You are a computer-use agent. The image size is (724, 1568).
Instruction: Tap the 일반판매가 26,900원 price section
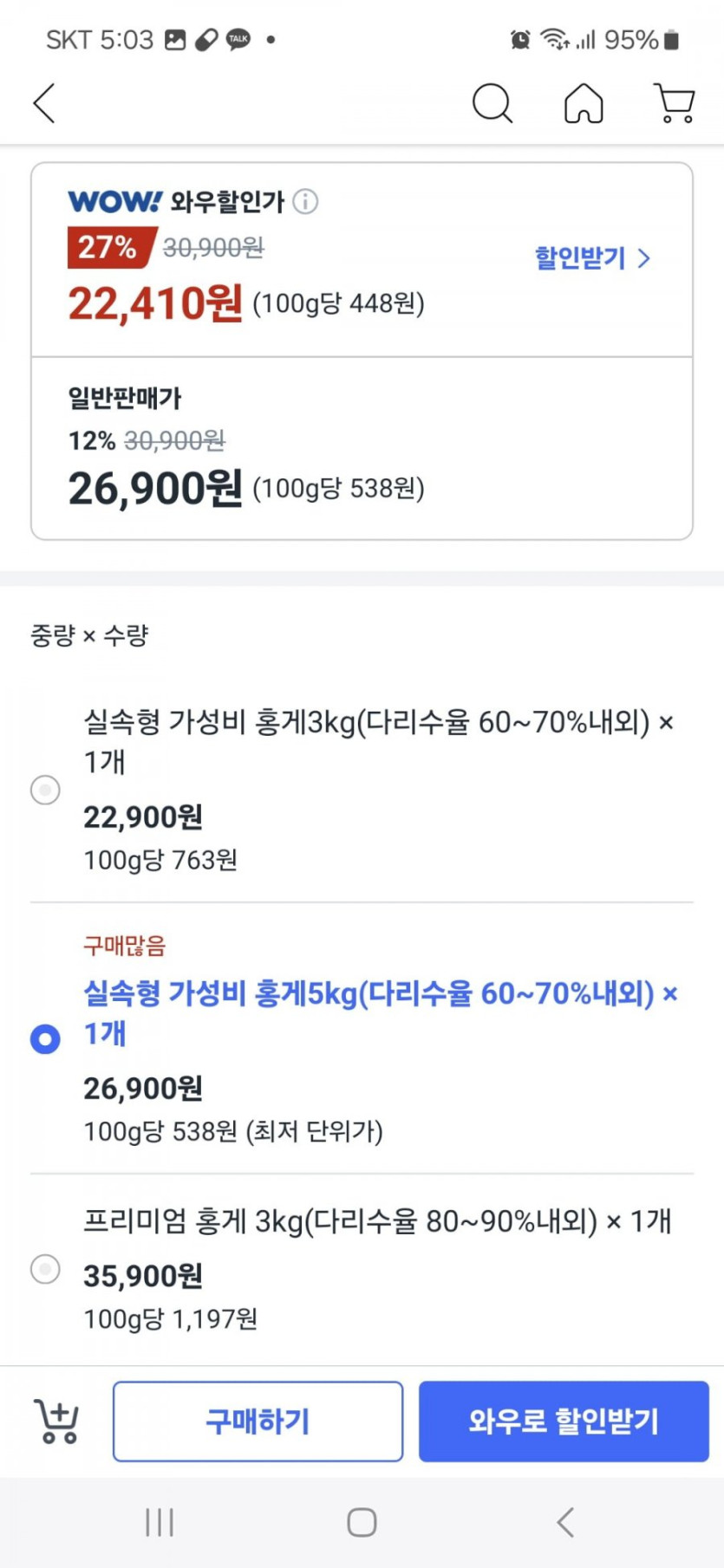point(156,488)
